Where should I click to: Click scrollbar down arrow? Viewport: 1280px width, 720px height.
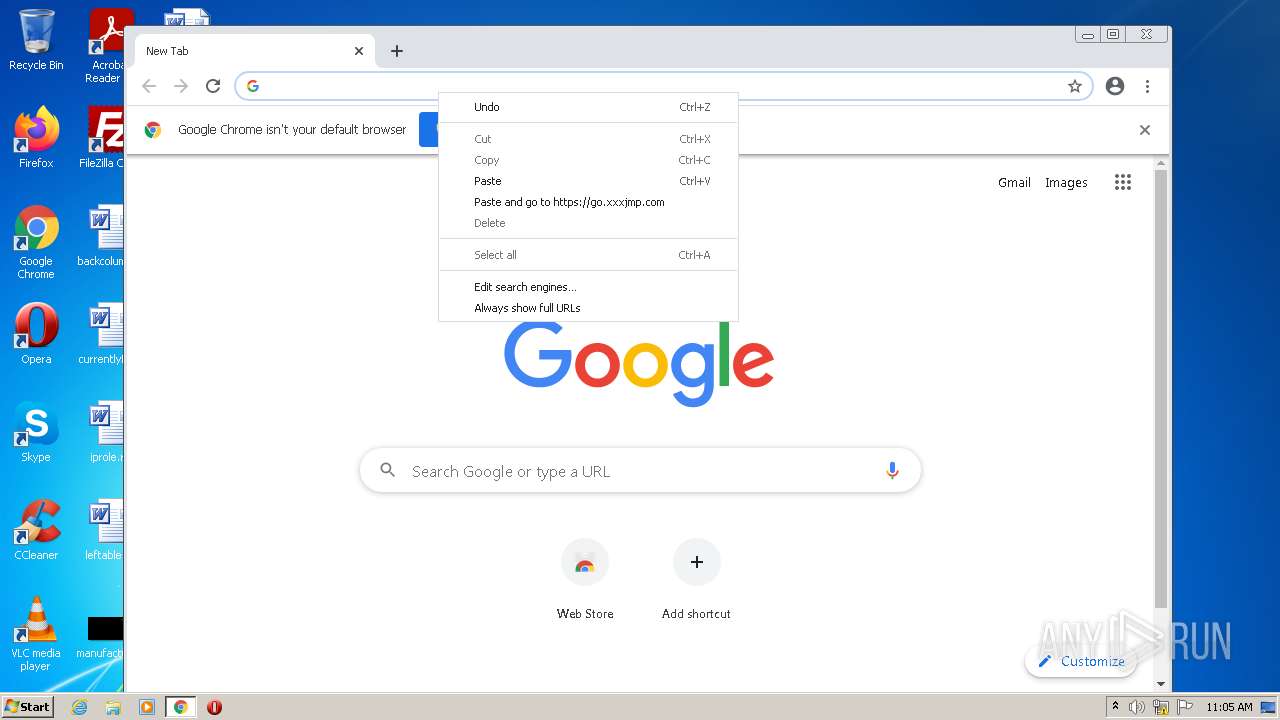tap(1161, 684)
